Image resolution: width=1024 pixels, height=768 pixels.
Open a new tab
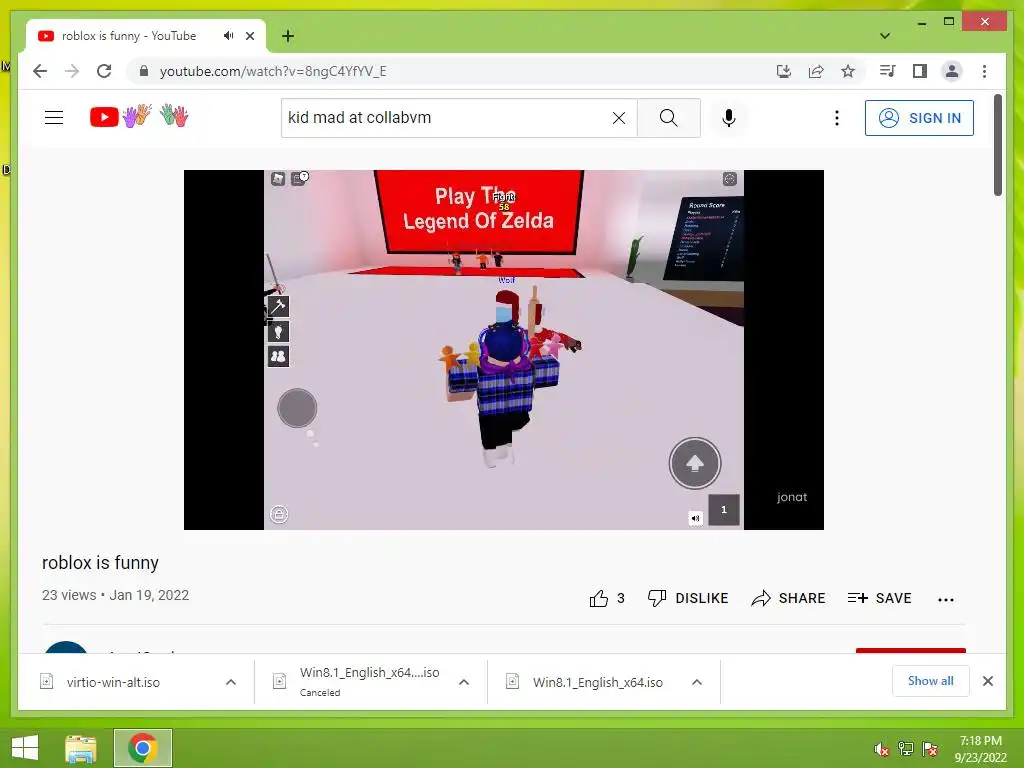point(288,36)
